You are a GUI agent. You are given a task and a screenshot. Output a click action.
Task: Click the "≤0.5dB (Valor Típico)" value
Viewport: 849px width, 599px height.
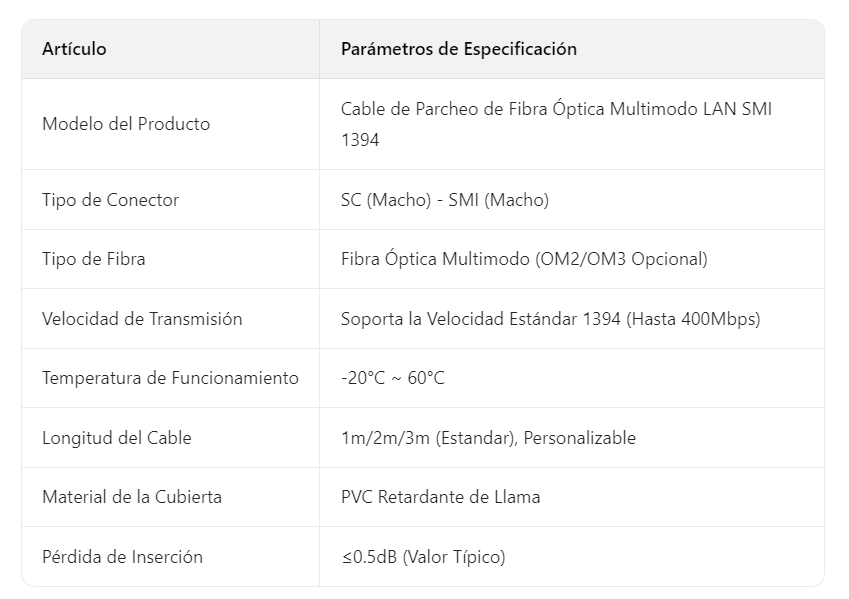pyautogui.click(x=423, y=557)
